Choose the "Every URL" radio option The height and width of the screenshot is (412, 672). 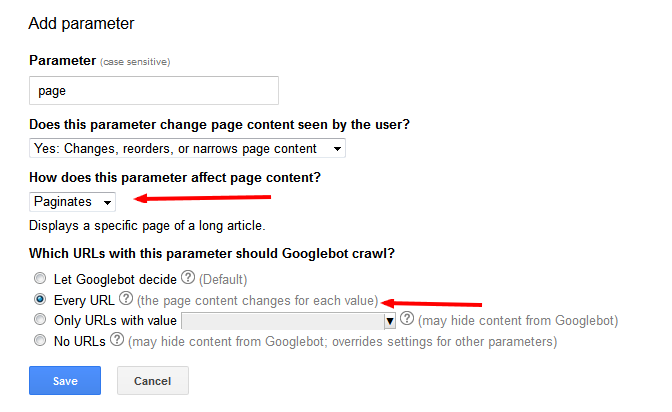pos(39,299)
